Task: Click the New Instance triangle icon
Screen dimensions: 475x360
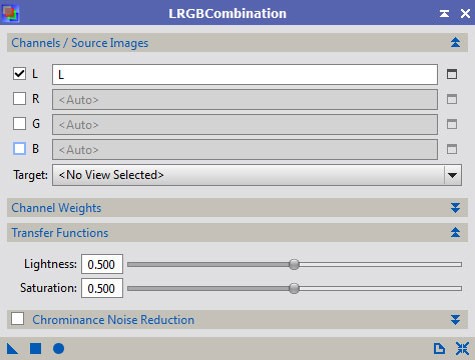Action: click(x=12, y=349)
